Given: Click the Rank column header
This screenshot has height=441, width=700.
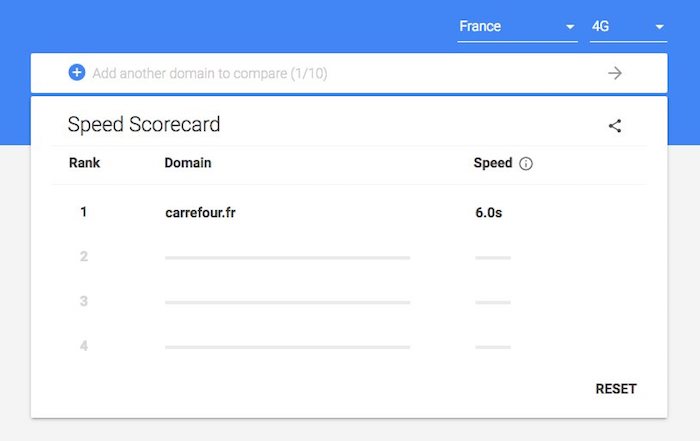Looking at the screenshot, I should [x=84, y=163].
